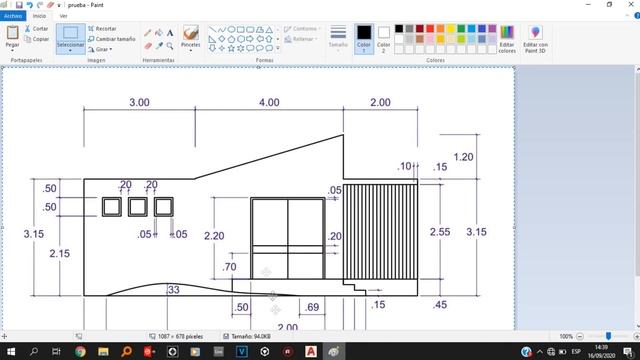Click the Pegar clipboard icon
The height and width of the screenshot is (360, 640).
[13, 32]
